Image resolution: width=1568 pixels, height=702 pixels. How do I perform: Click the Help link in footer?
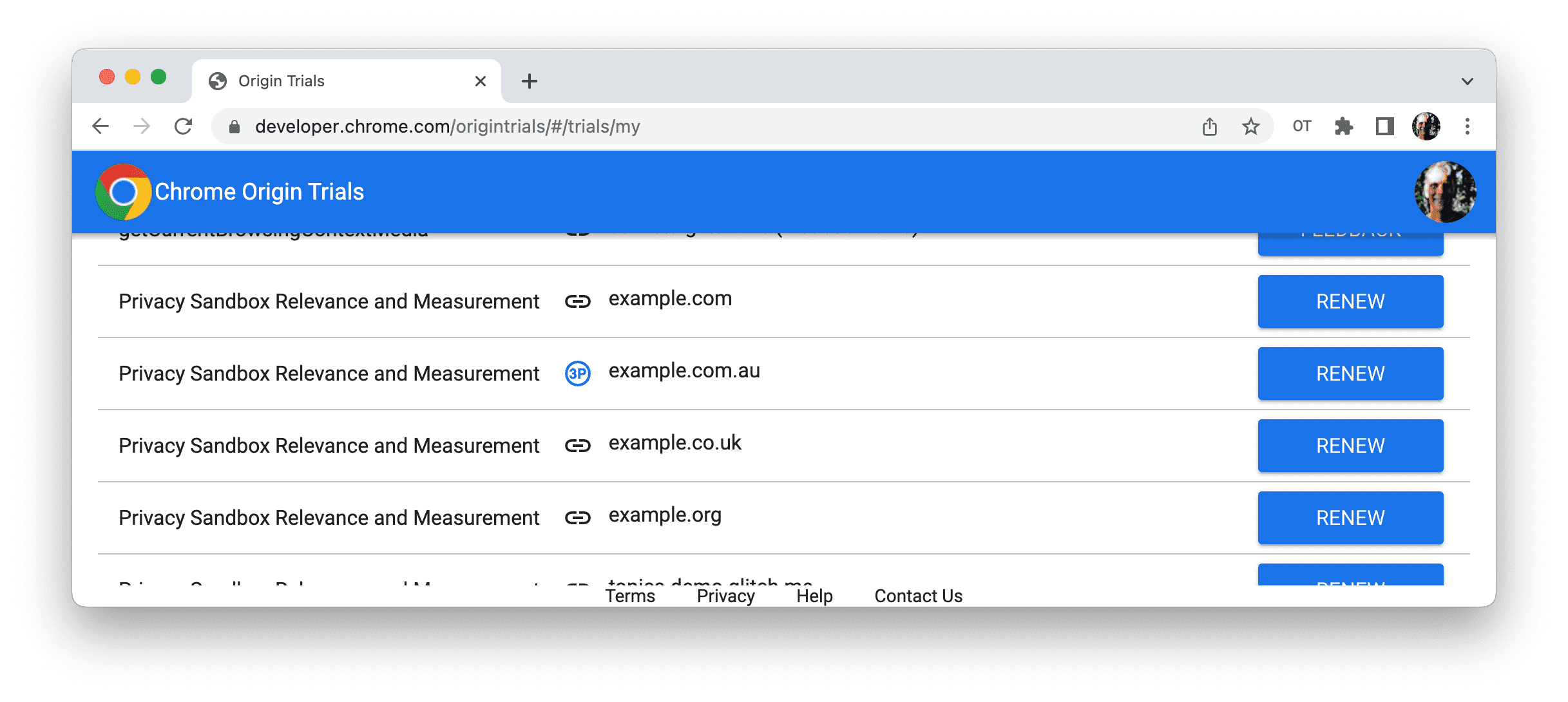(x=812, y=593)
